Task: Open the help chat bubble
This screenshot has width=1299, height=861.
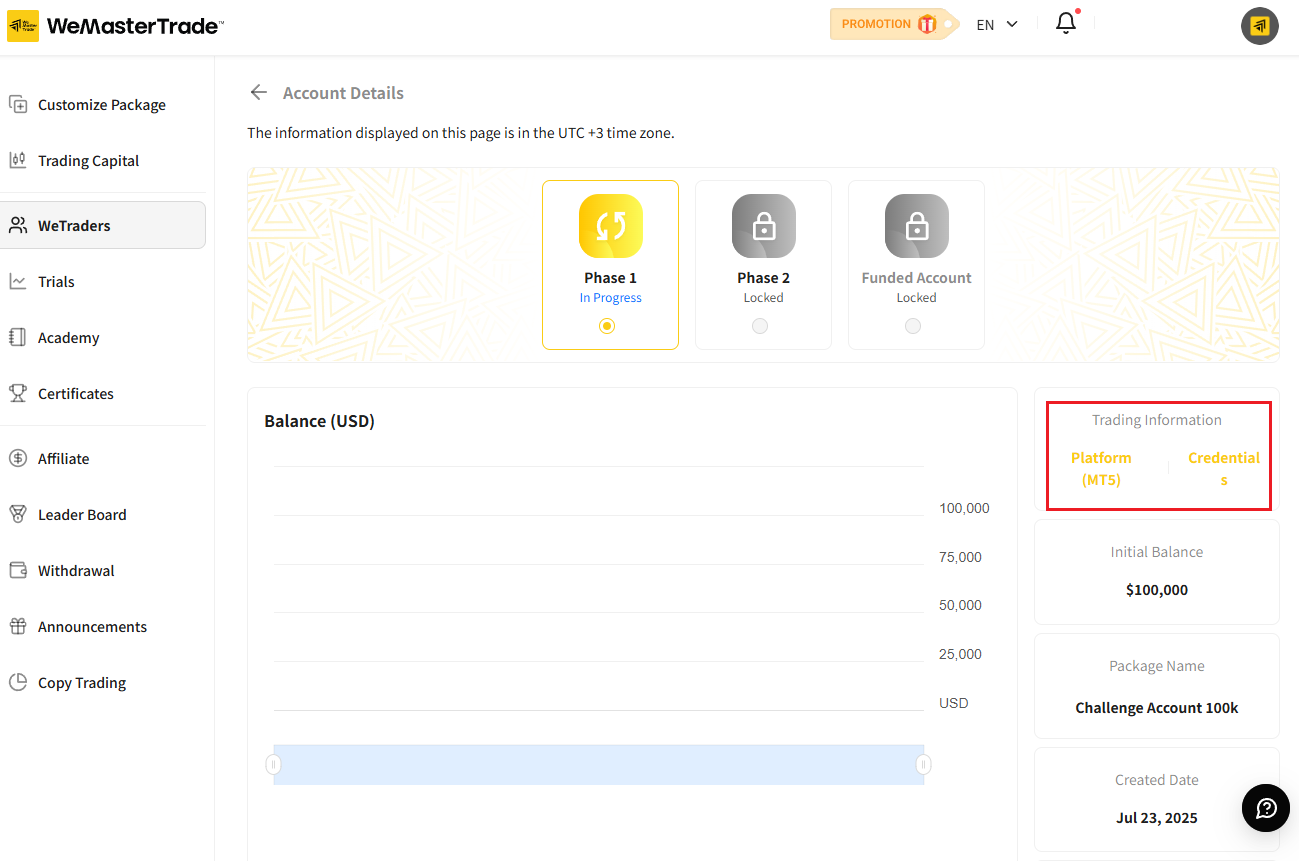Action: (1266, 808)
